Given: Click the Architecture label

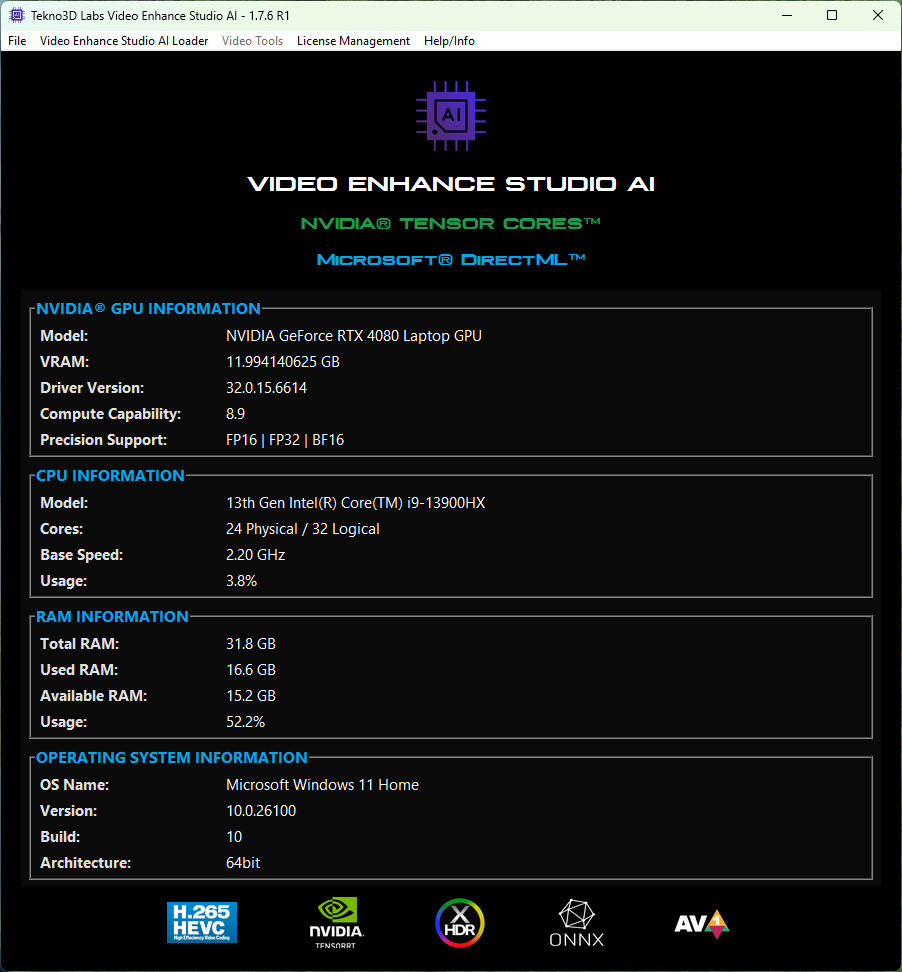Looking at the screenshot, I should [86, 863].
